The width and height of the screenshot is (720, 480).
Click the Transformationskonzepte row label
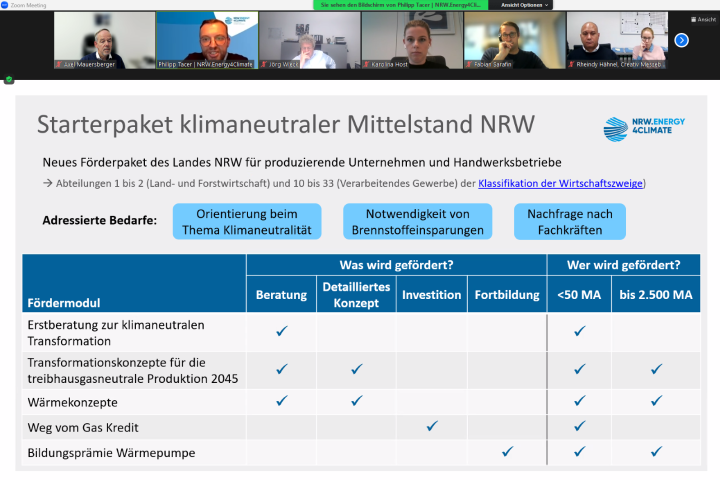click(x=133, y=371)
